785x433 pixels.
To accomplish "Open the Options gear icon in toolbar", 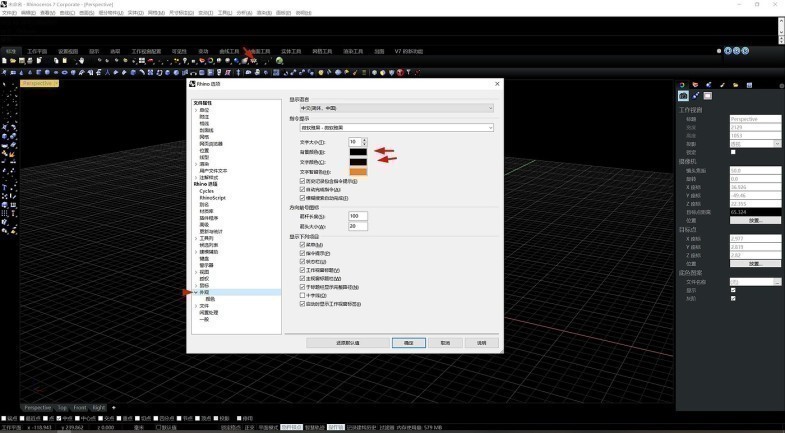I will click(x=255, y=60).
